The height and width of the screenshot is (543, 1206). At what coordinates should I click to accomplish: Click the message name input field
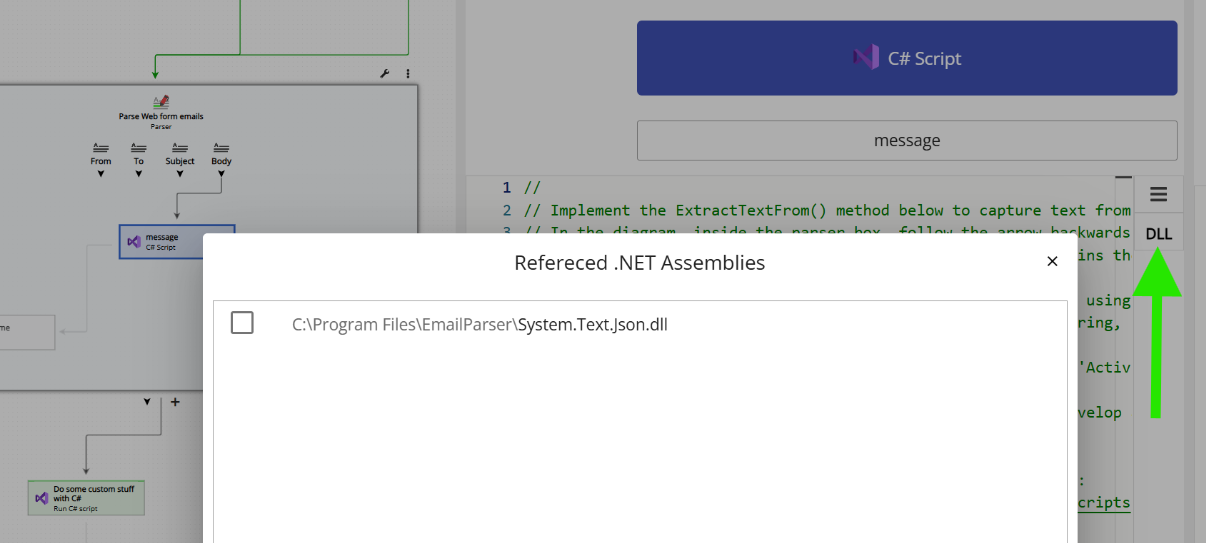907,141
